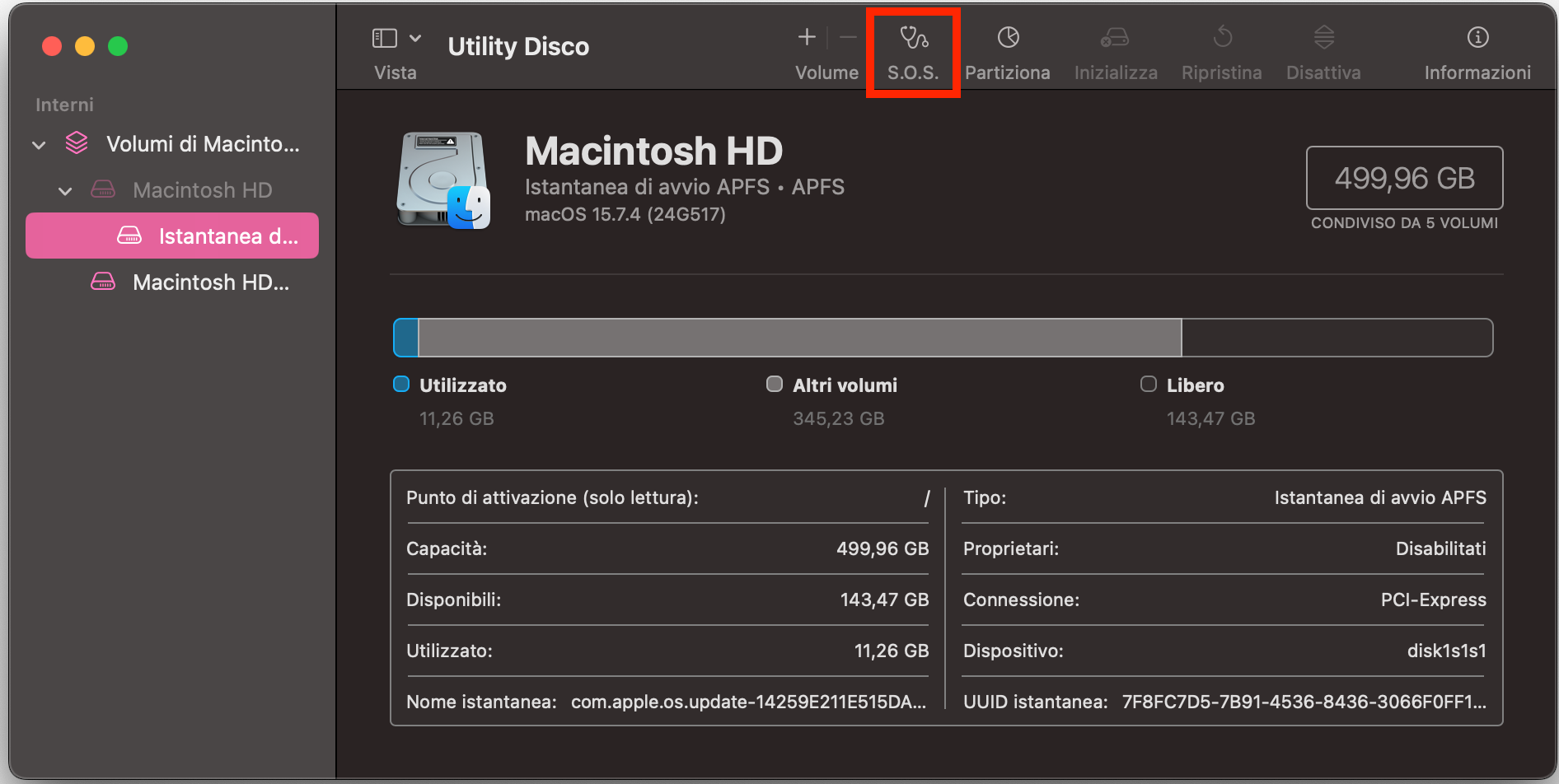Click the storage usage bar
The height and width of the screenshot is (784, 1559).
[x=944, y=337]
